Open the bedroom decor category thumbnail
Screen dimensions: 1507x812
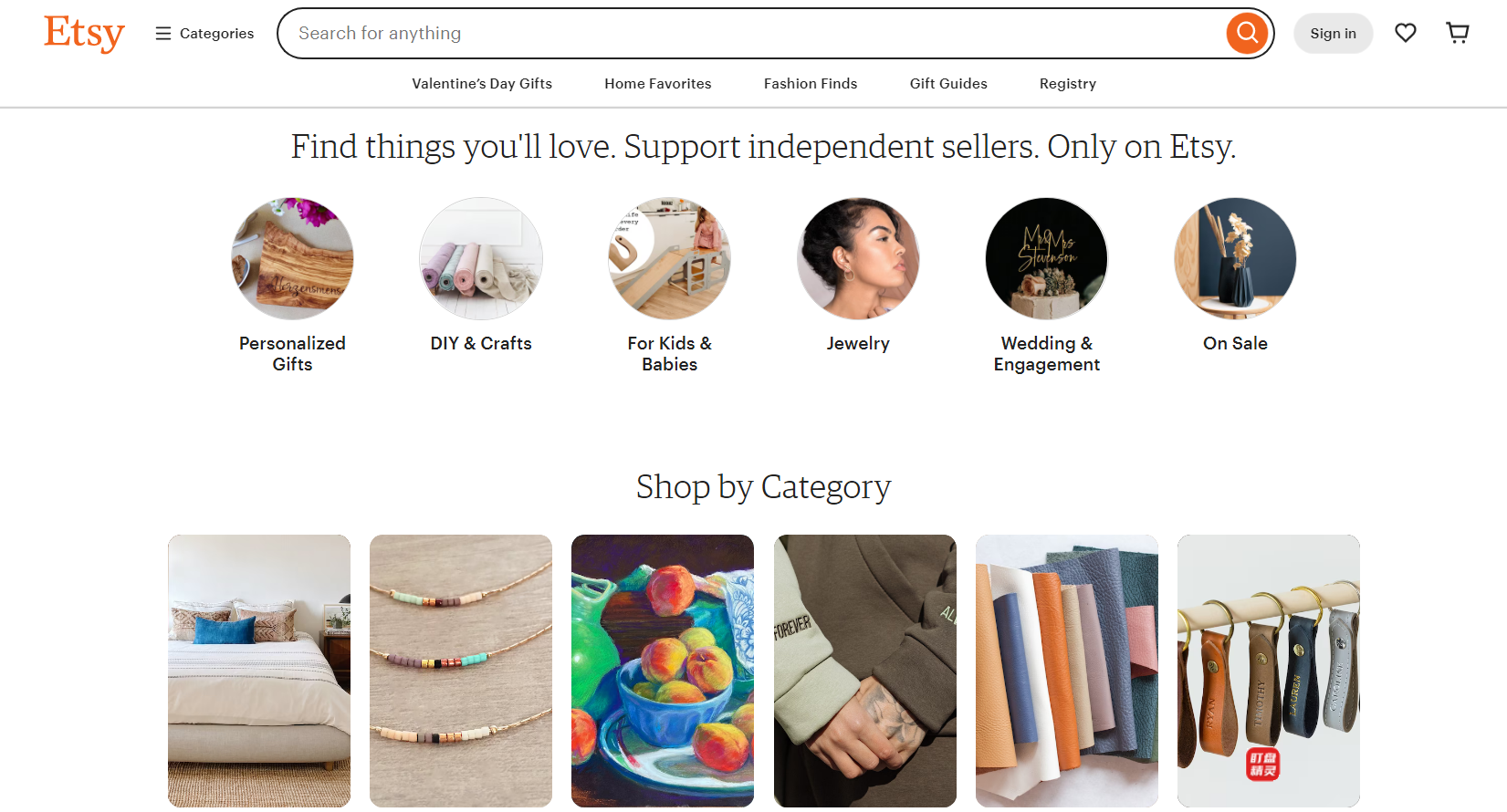click(259, 671)
